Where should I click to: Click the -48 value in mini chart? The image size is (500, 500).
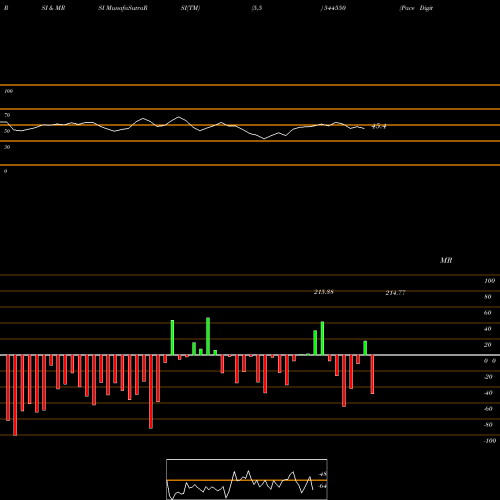(323, 474)
